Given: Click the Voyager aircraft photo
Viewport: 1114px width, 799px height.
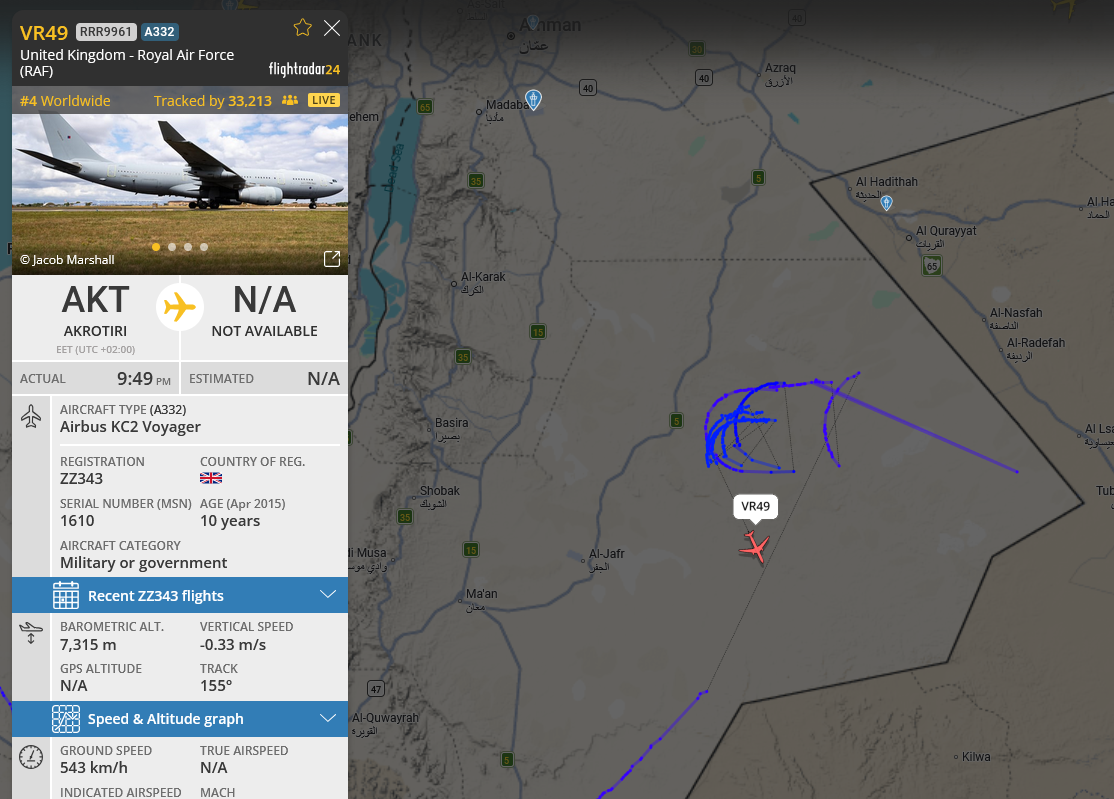Looking at the screenshot, I should [180, 194].
